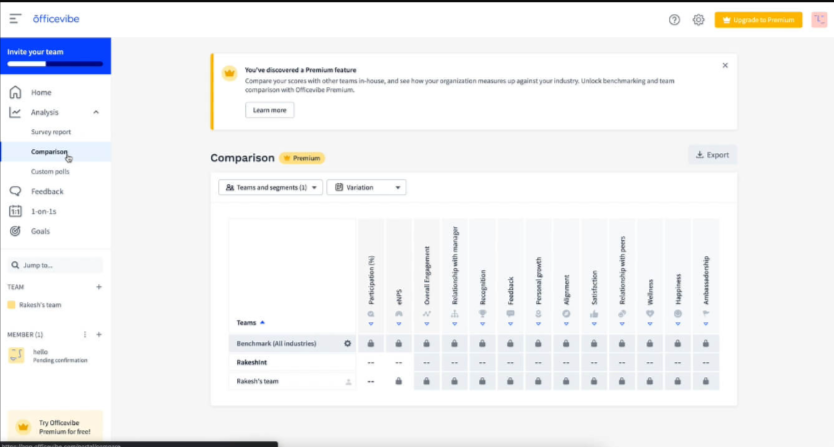Sort by Relationship with peers column
The image size is (834, 447).
[x=622, y=324]
